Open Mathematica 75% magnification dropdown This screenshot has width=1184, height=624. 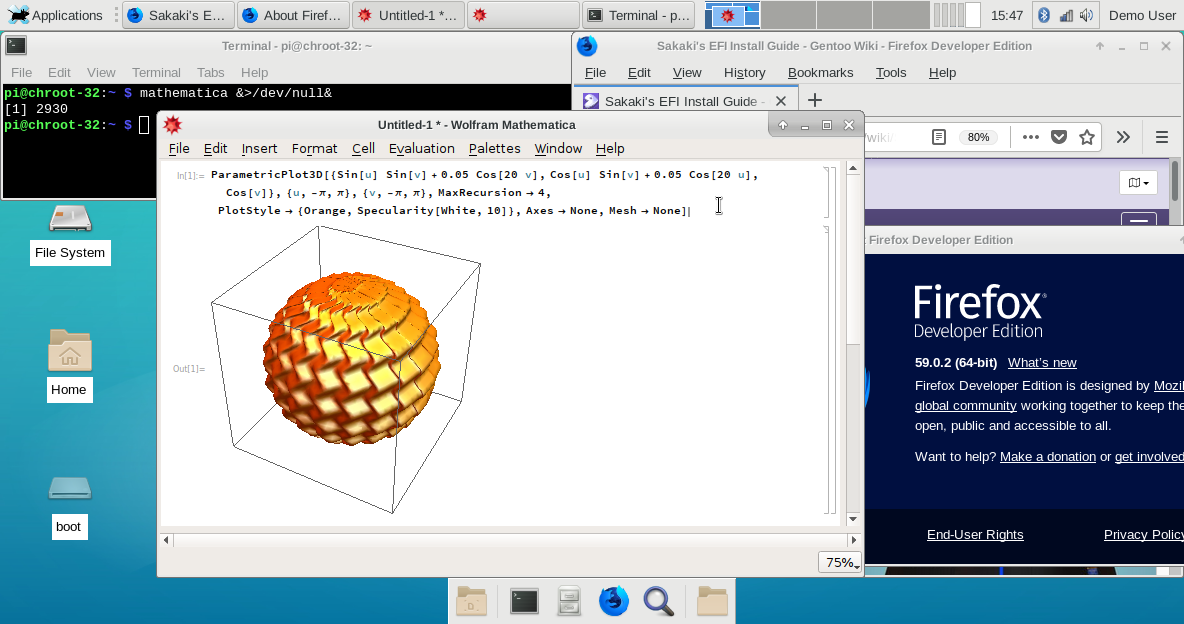[840, 562]
